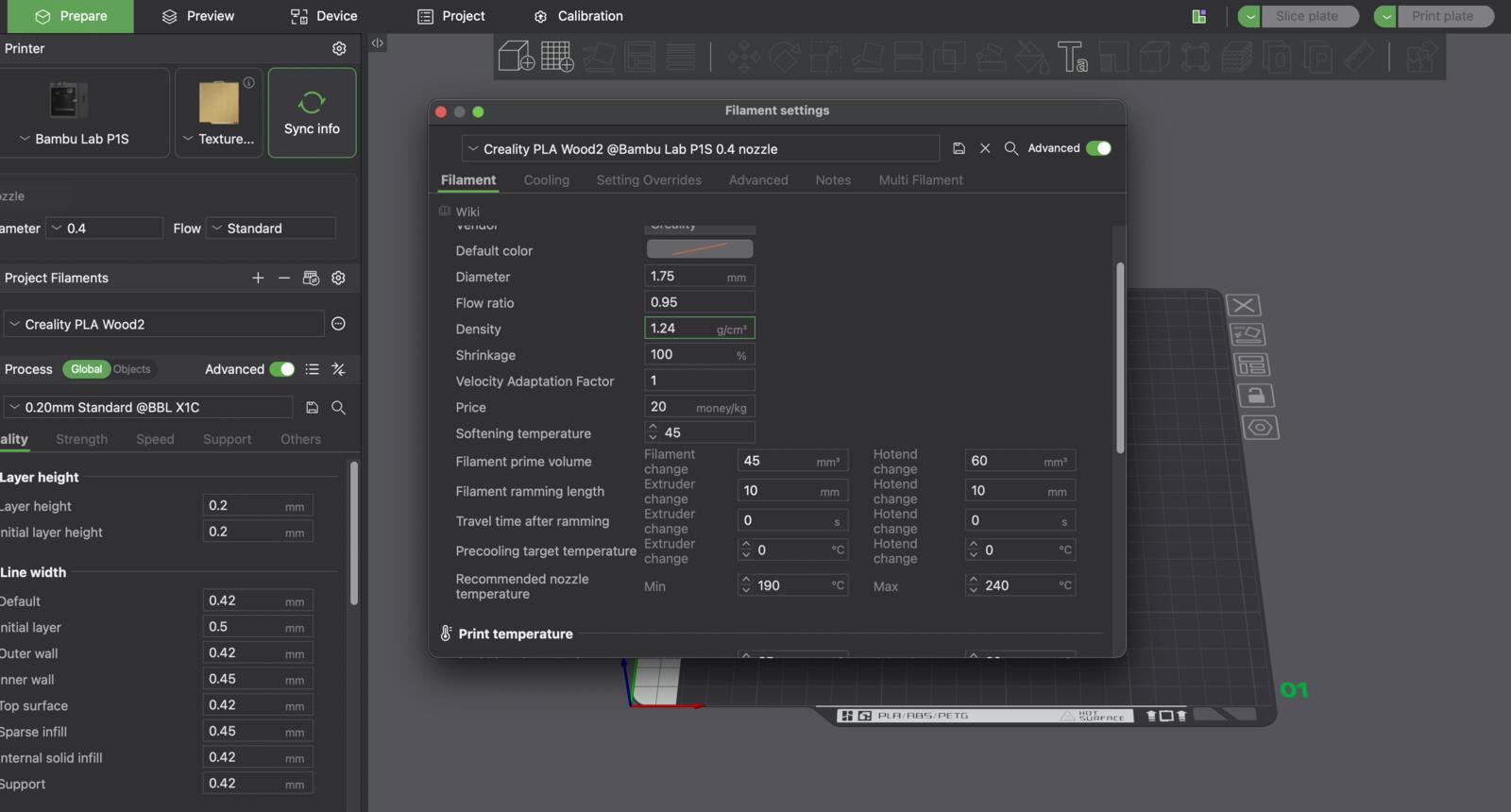The image size is (1511, 812).
Task: Open Creality PLA Wood2 filament dropdown in sidebar
Action: click(163, 324)
